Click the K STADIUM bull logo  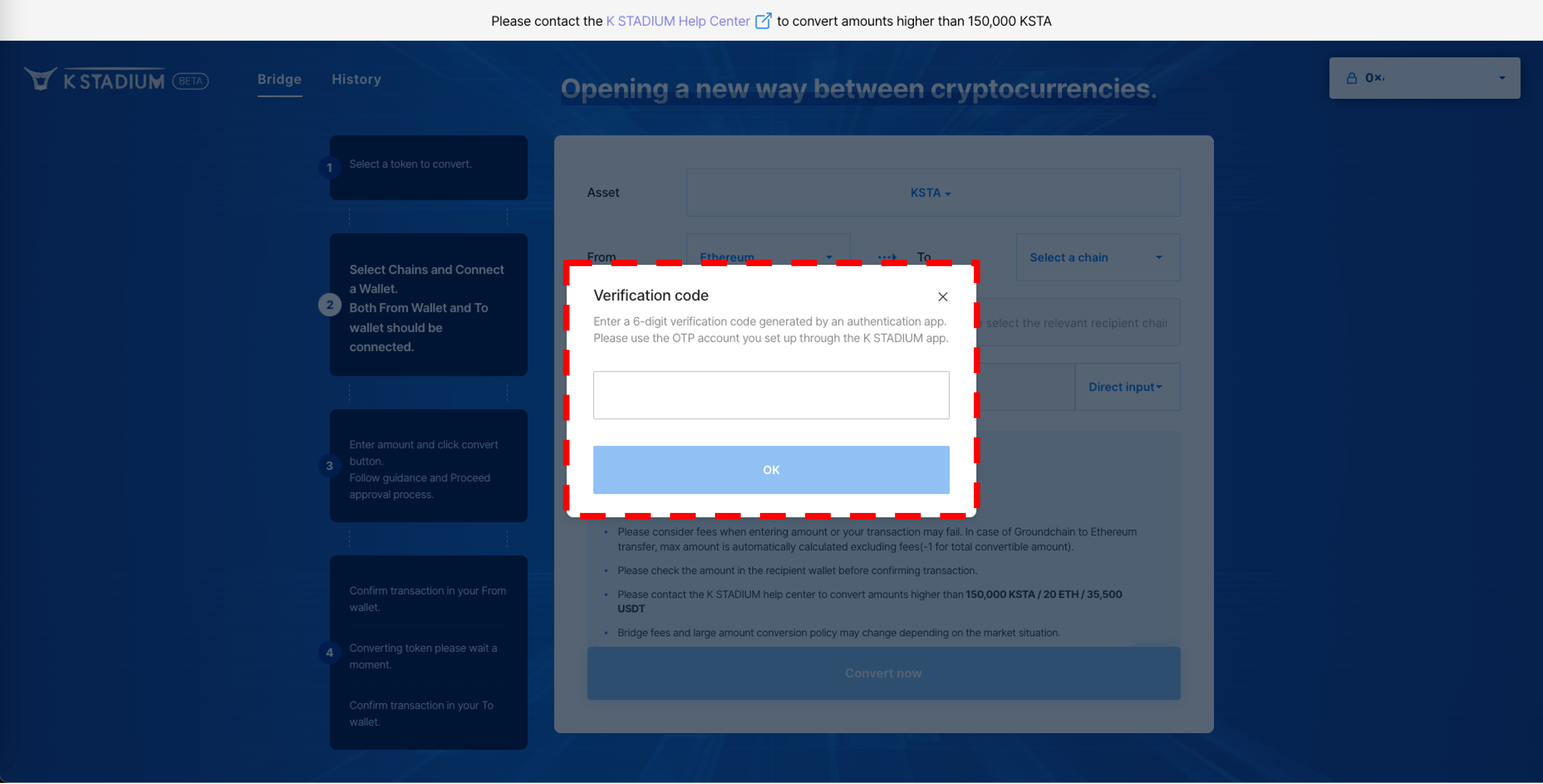(x=40, y=79)
